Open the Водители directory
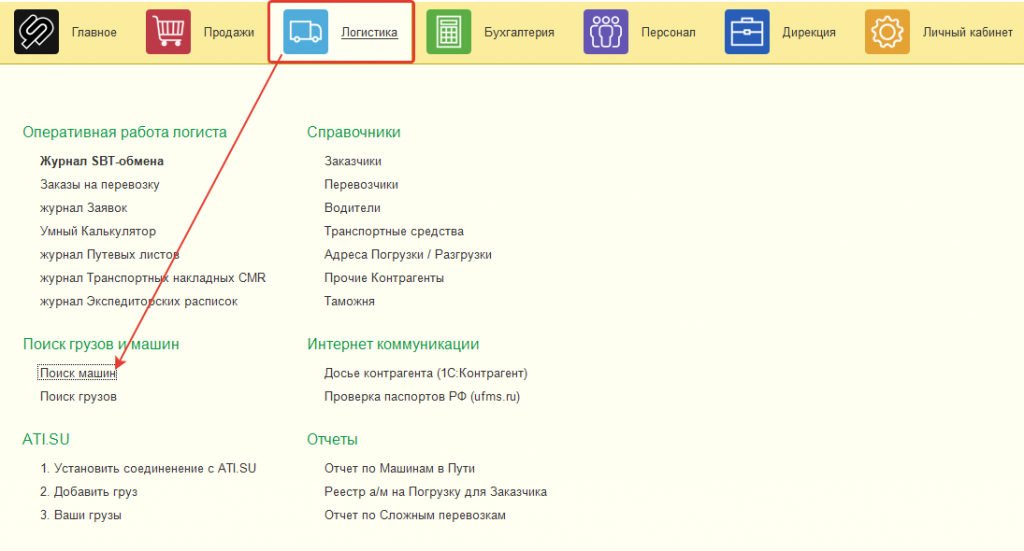Viewport: 1024px width, 551px height. pyautogui.click(x=353, y=208)
